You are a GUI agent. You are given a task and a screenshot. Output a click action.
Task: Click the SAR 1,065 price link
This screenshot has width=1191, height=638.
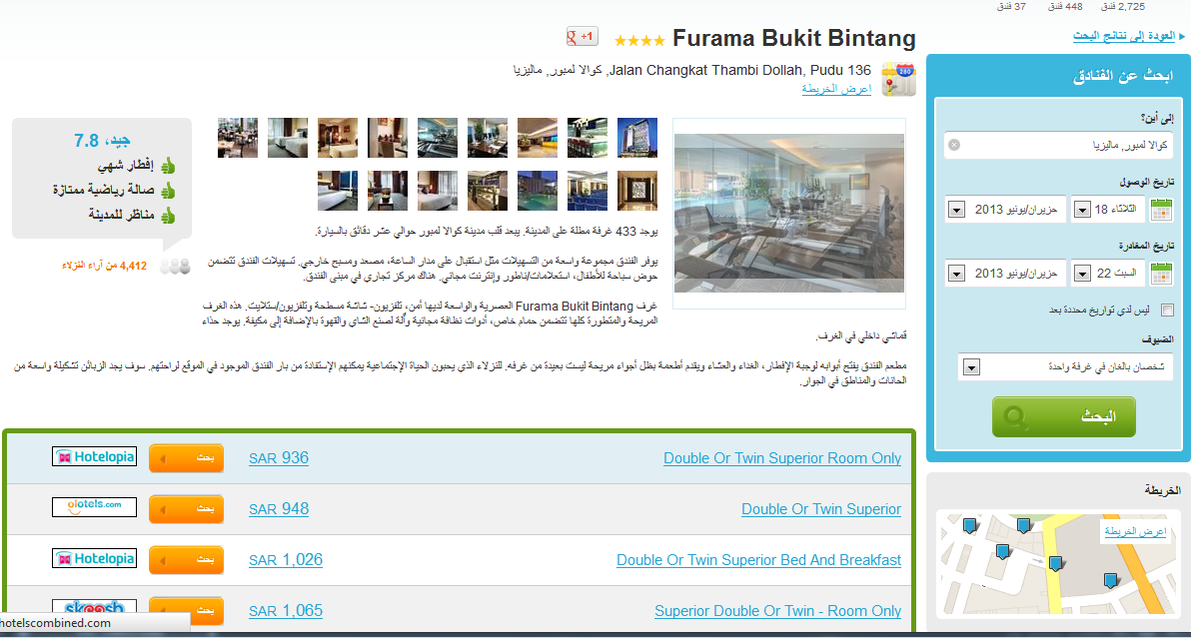click(286, 611)
